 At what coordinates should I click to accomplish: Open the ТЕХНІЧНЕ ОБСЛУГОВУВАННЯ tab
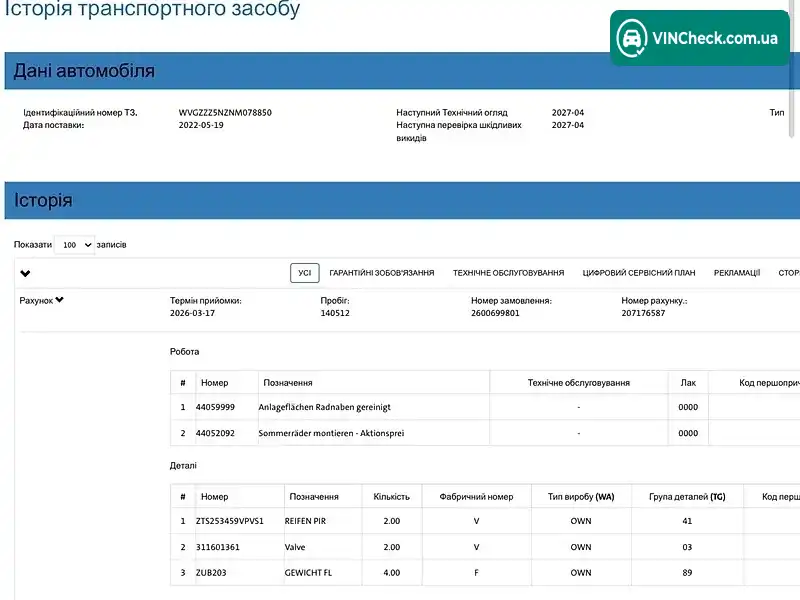click(x=509, y=273)
